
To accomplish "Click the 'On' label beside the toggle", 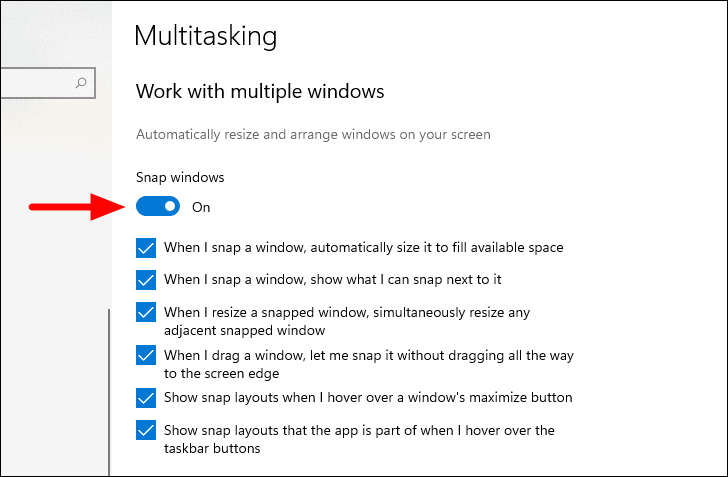I will pyautogui.click(x=201, y=207).
